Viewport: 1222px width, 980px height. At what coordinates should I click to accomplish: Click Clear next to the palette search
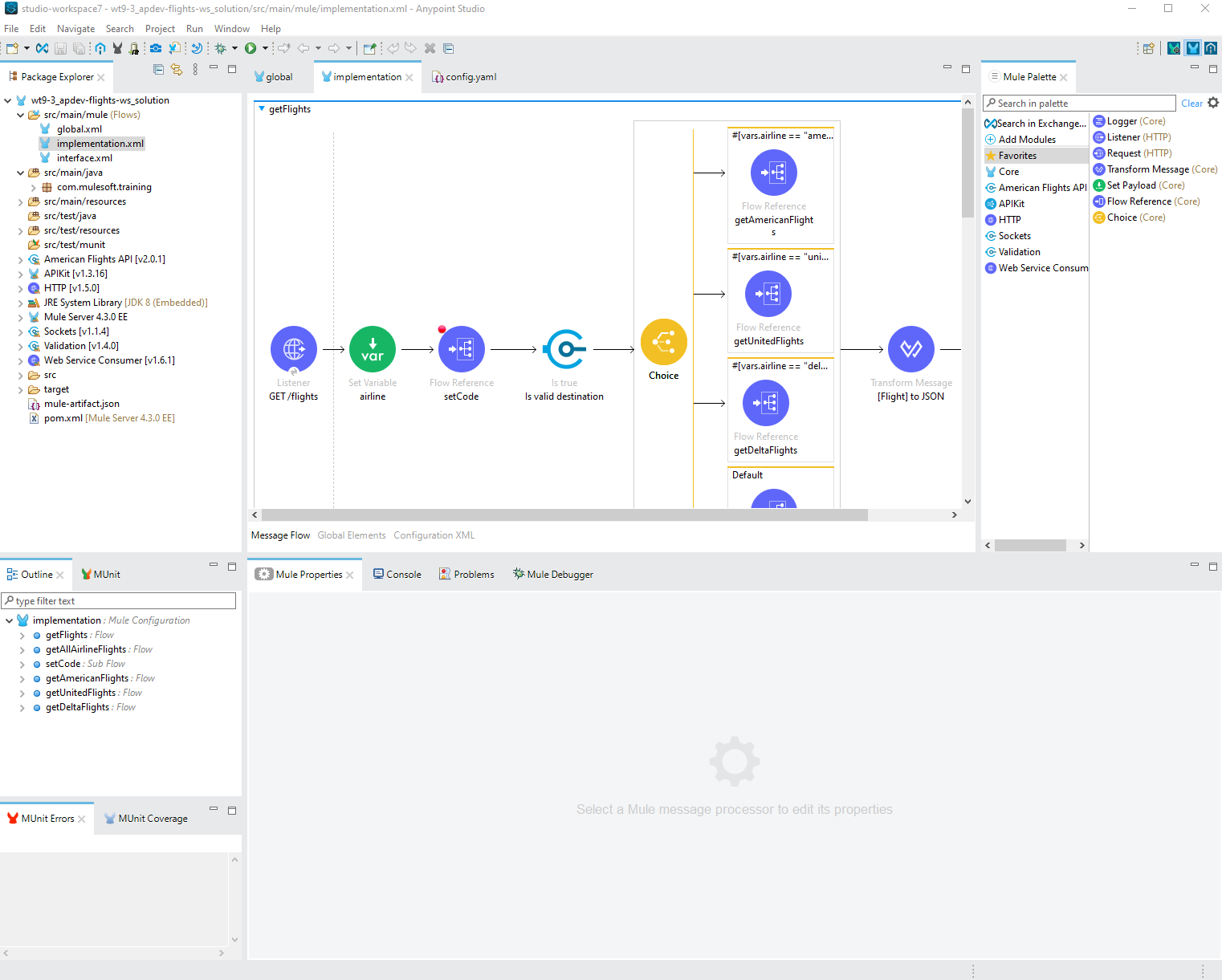pyautogui.click(x=1191, y=103)
